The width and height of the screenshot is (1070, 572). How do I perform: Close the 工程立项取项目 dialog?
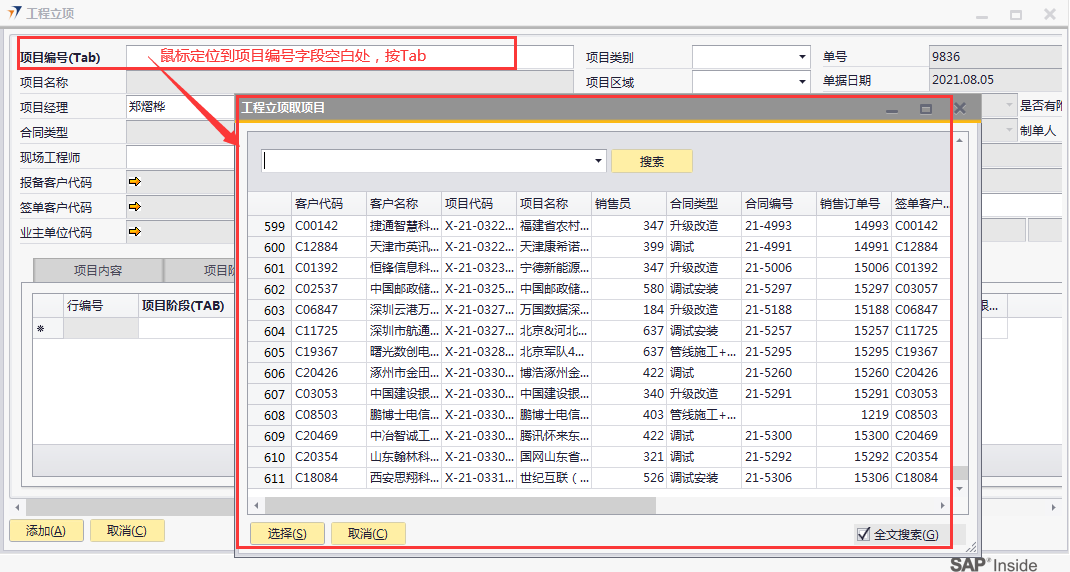coord(959,108)
